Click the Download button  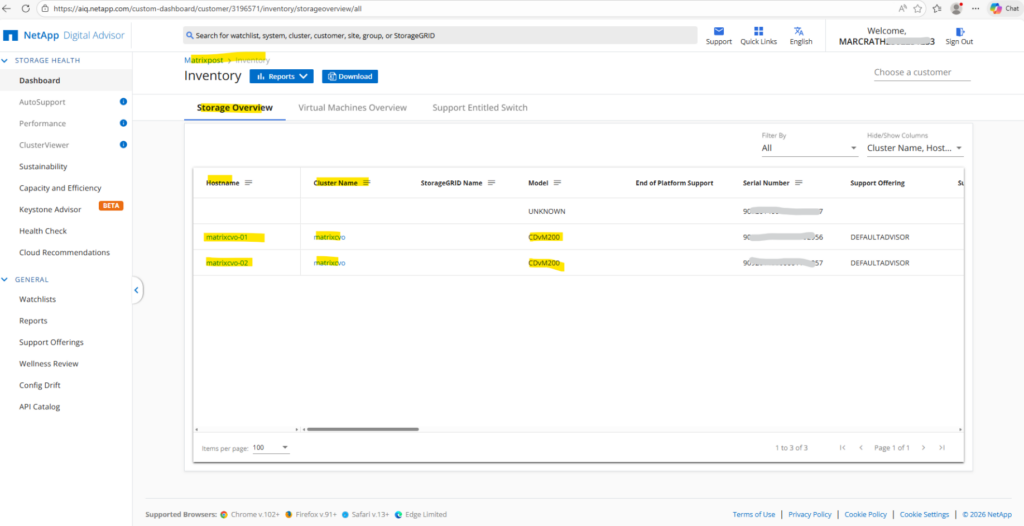click(x=350, y=76)
